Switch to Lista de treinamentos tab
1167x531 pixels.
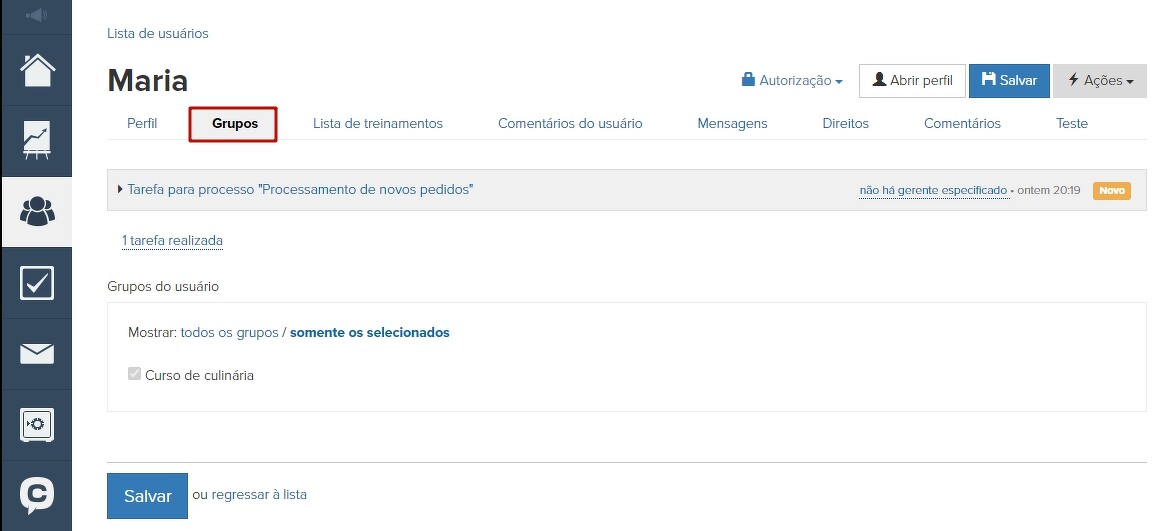(x=377, y=124)
